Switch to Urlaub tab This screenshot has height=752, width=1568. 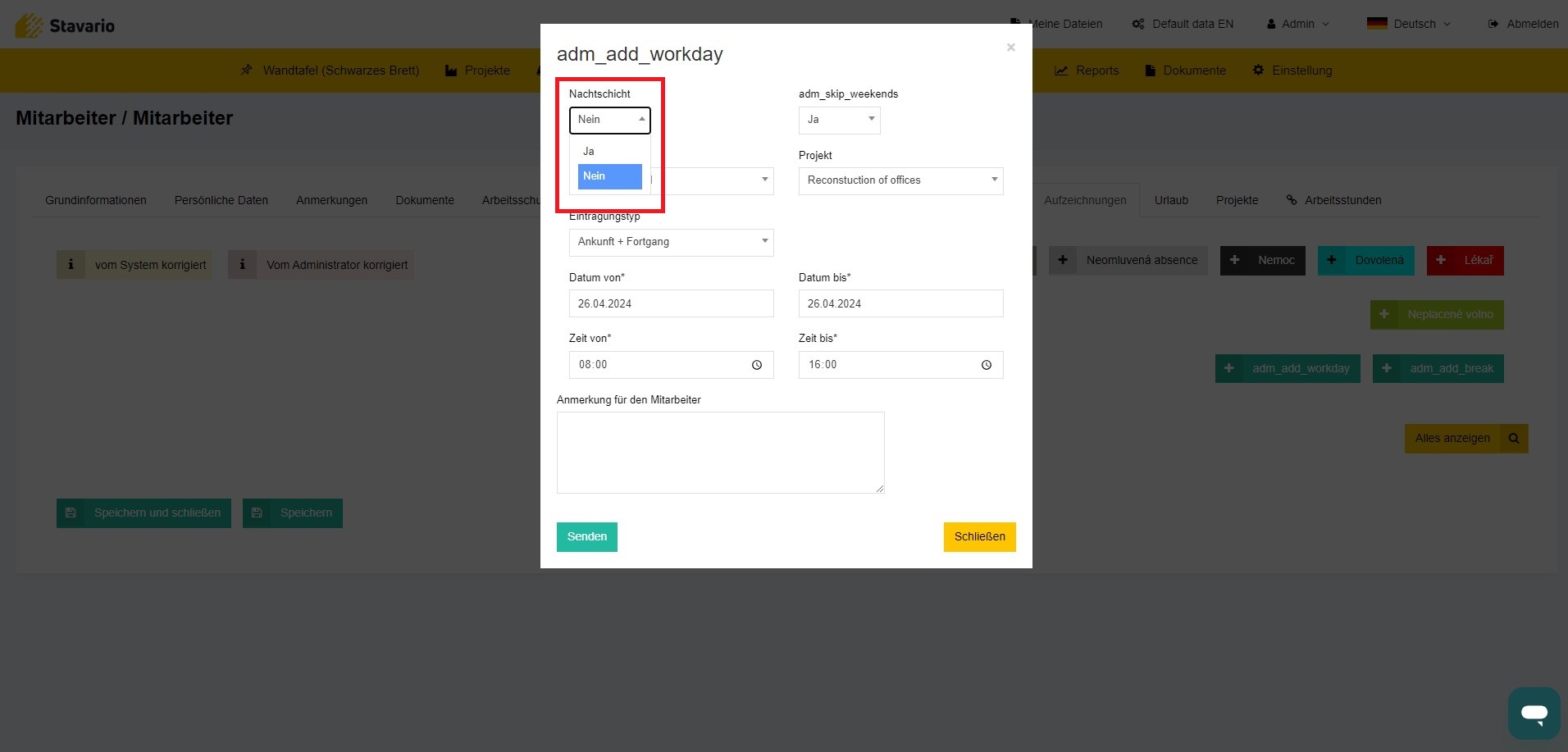(x=1171, y=200)
